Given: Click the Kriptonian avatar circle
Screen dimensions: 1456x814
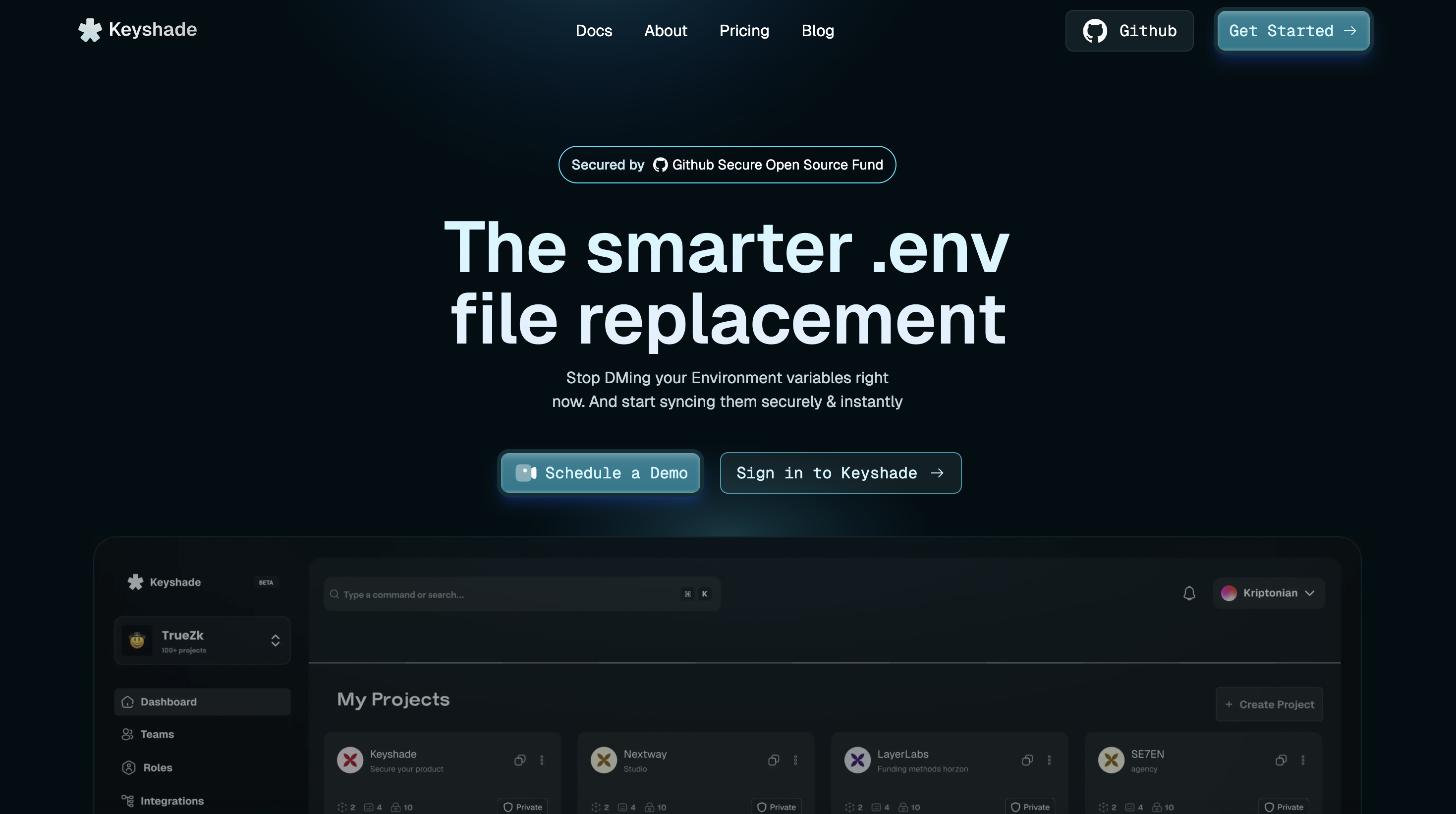Looking at the screenshot, I should (1229, 593).
